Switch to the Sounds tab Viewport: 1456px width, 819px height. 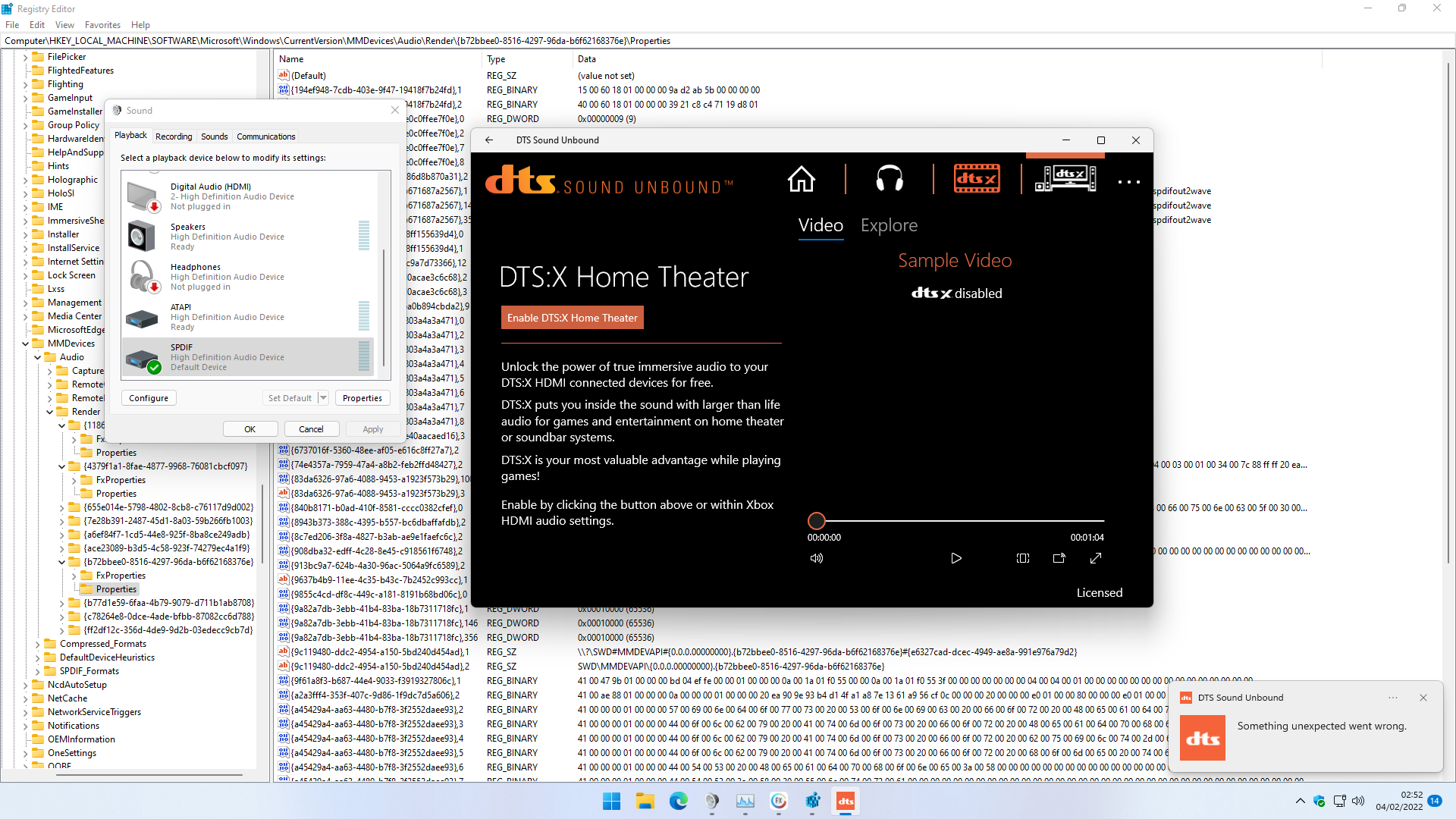(215, 136)
